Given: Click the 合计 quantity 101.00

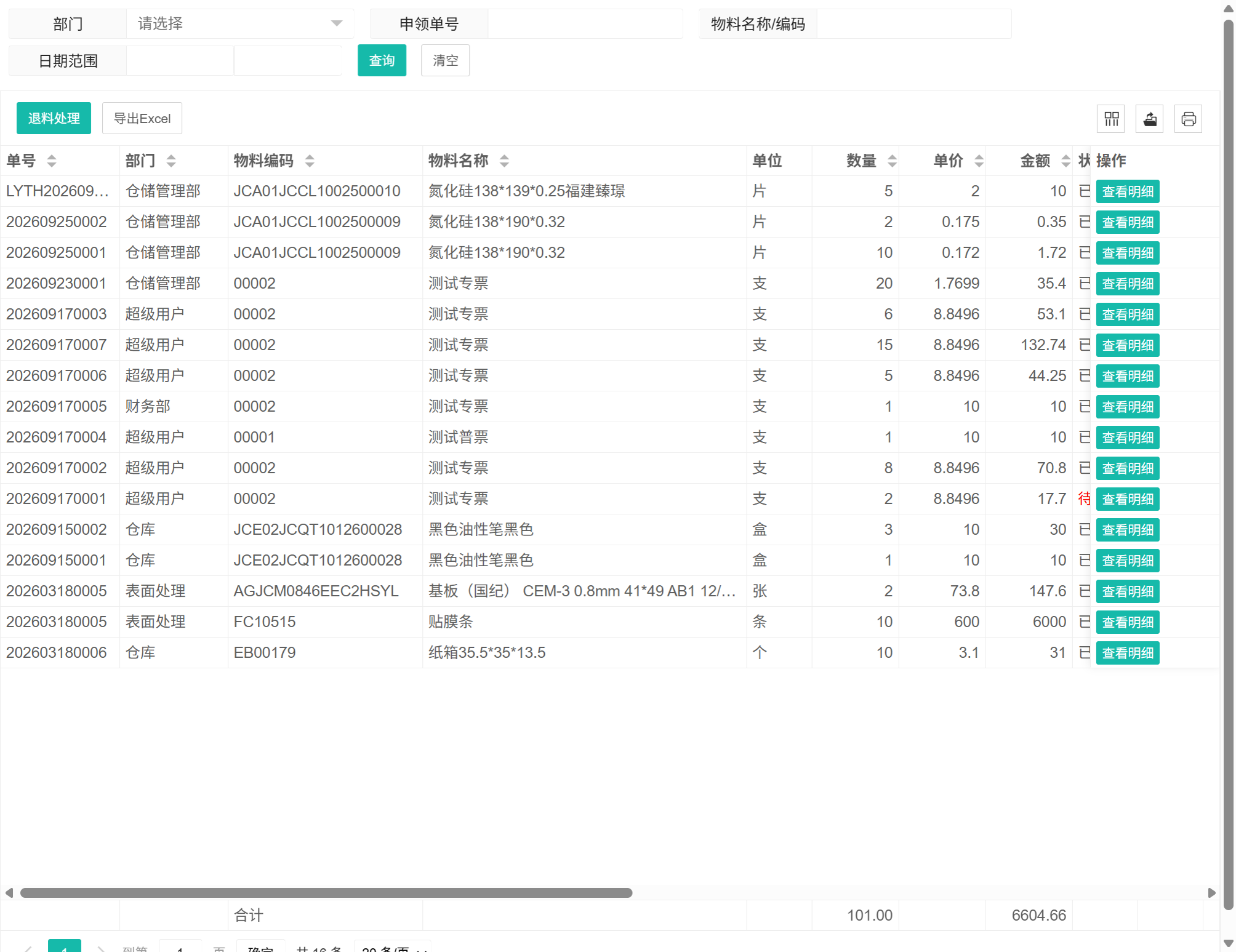Looking at the screenshot, I should tap(869, 916).
